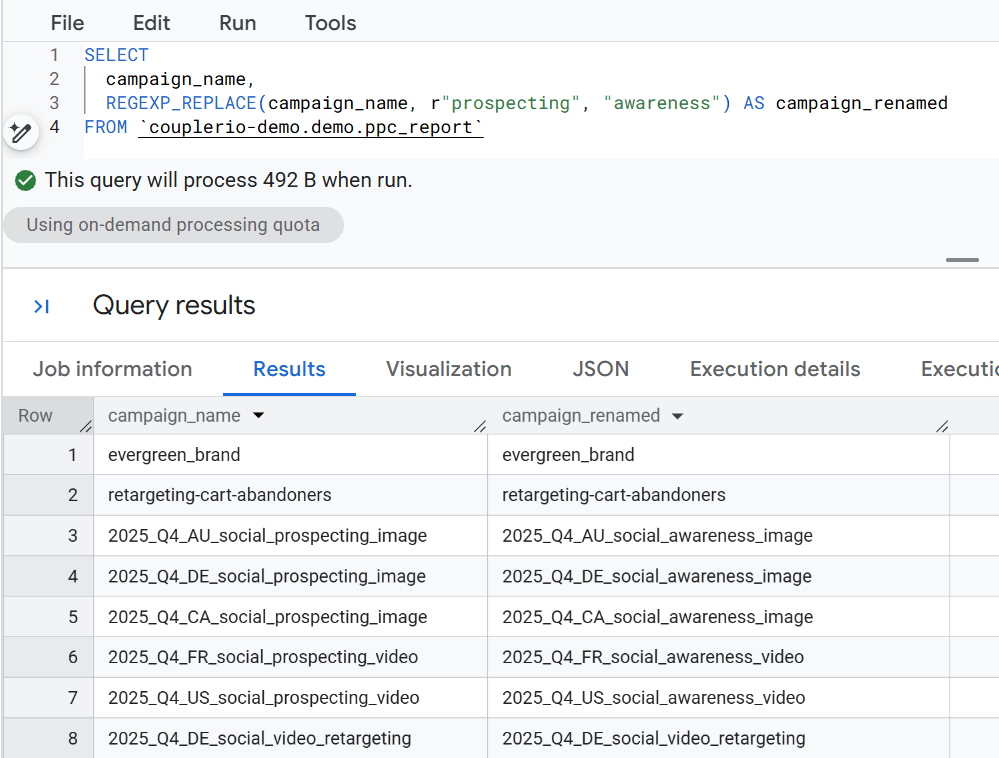Screen dimensions: 999x758
Task: Click the AI magic pen icon in editor gutter
Action: (21, 132)
